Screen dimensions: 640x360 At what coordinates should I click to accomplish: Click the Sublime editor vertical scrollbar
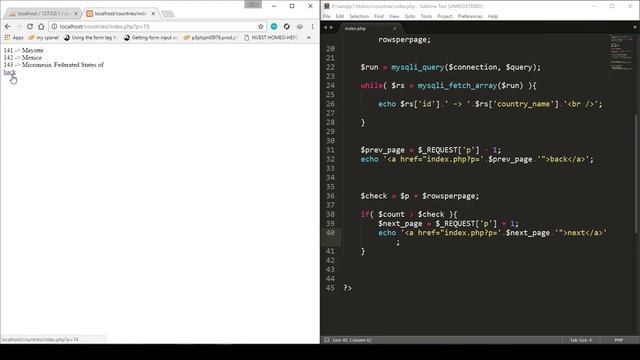637,174
